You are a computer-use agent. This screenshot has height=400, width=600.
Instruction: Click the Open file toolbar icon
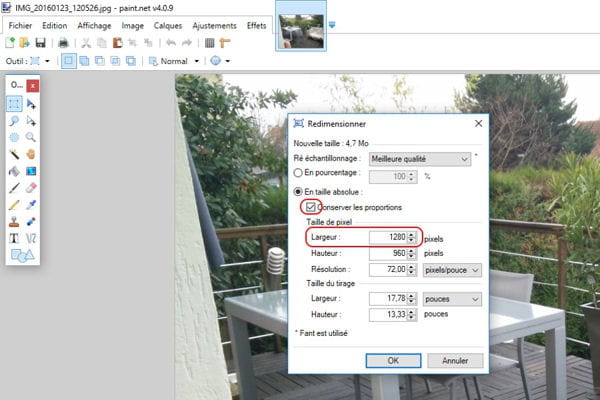pyautogui.click(x=25, y=42)
